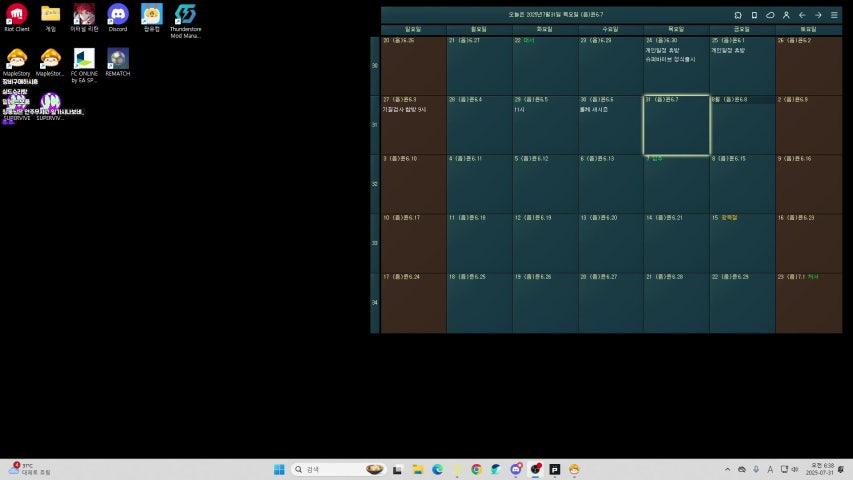Click the today date title in calendar header
This screenshot has height=480, width=853.
point(555,15)
